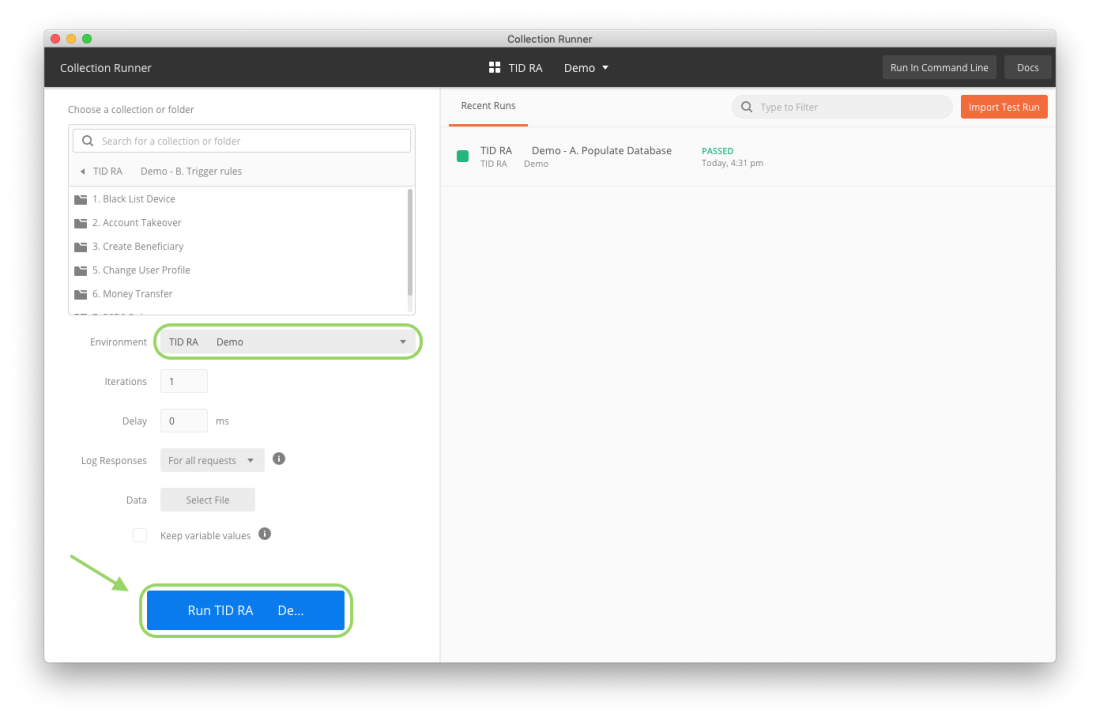Screen dimensions: 1100x721
Task: Click the Demo - B. Trigger rules breadcrumb
Action: click(x=191, y=171)
